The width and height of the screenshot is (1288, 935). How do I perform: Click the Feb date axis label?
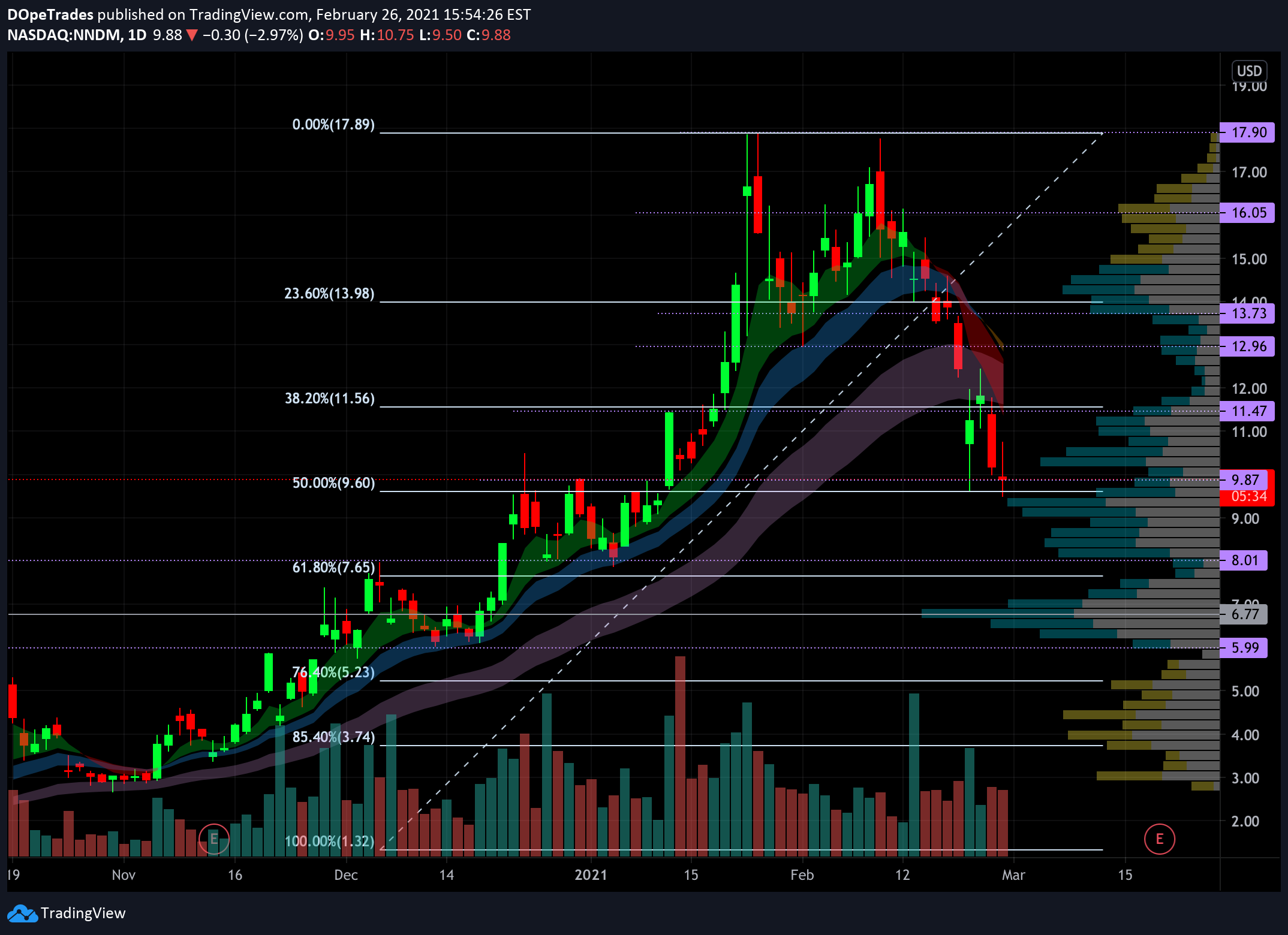click(802, 875)
